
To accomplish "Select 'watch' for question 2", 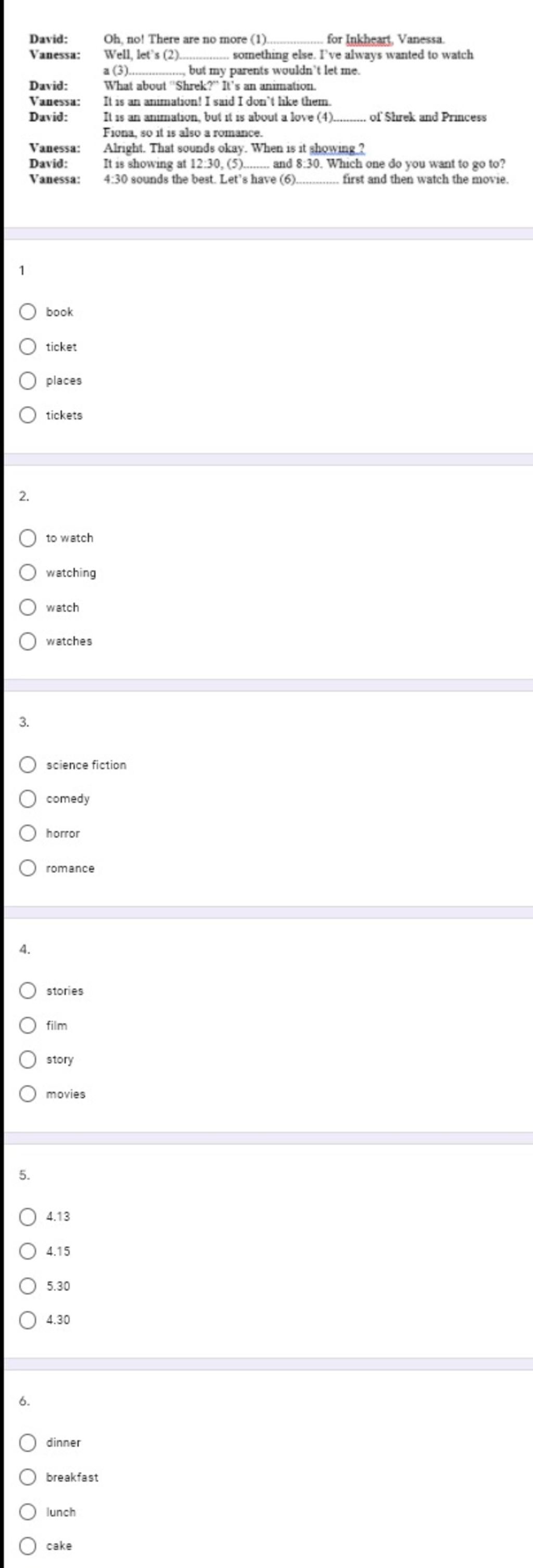I will pyautogui.click(x=28, y=608).
